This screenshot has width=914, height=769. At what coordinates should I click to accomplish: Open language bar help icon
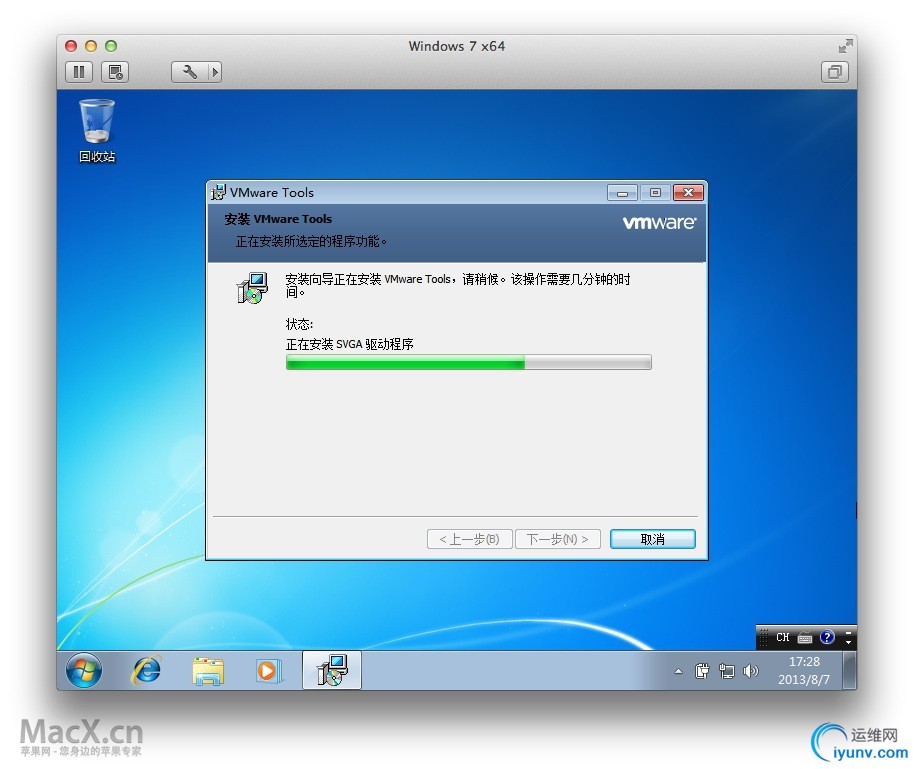point(827,637)
